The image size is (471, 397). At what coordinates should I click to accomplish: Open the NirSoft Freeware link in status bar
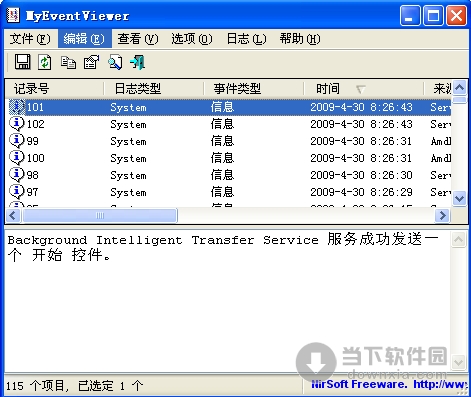[389, 384]
